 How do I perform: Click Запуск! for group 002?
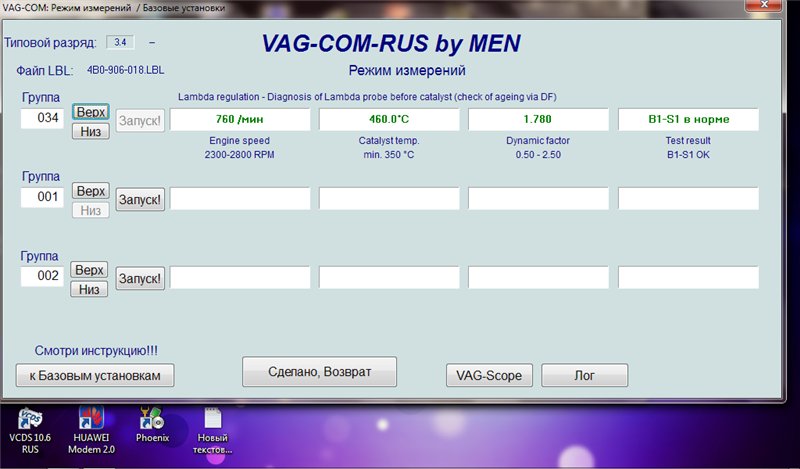[x=140, y=279]
